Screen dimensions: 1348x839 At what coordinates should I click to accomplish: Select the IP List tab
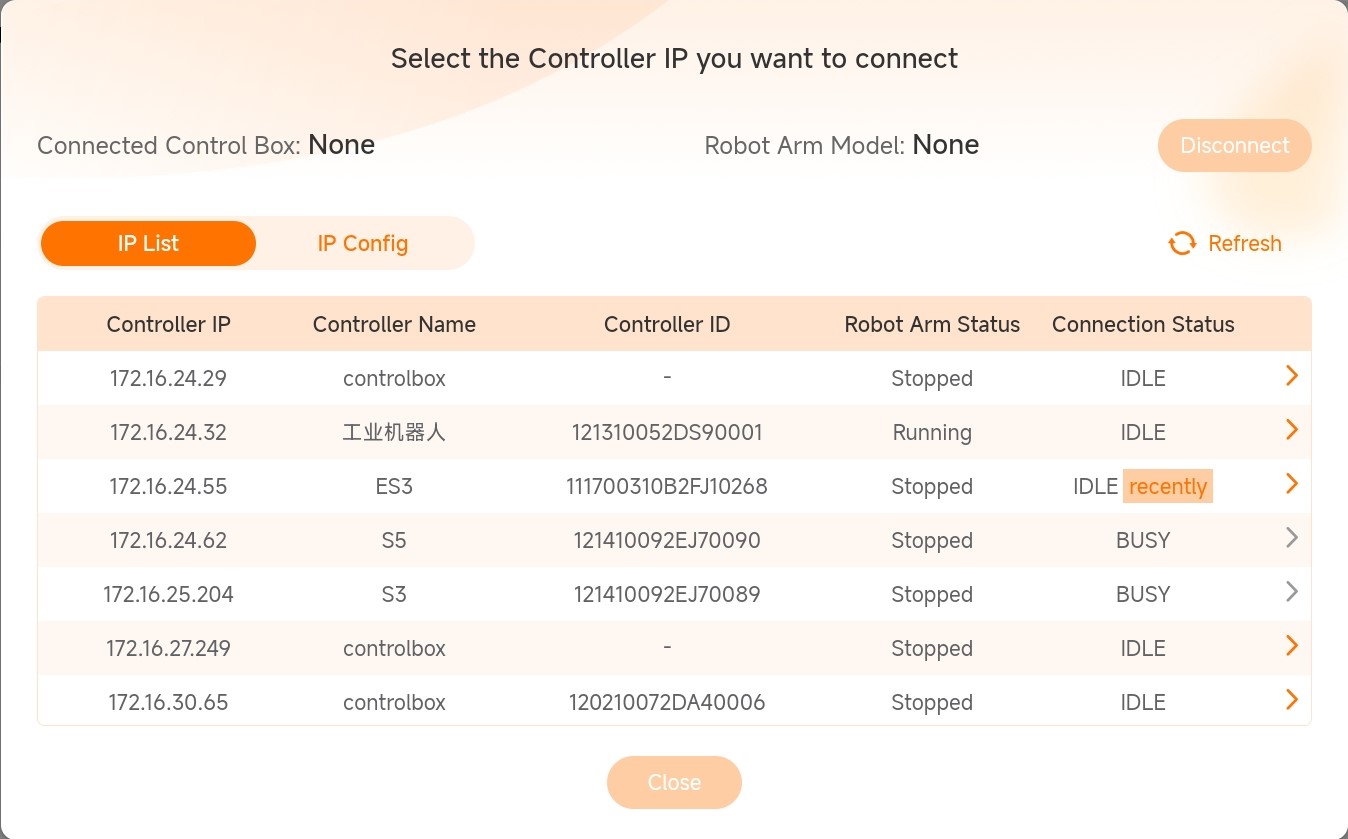pos(148,243)
